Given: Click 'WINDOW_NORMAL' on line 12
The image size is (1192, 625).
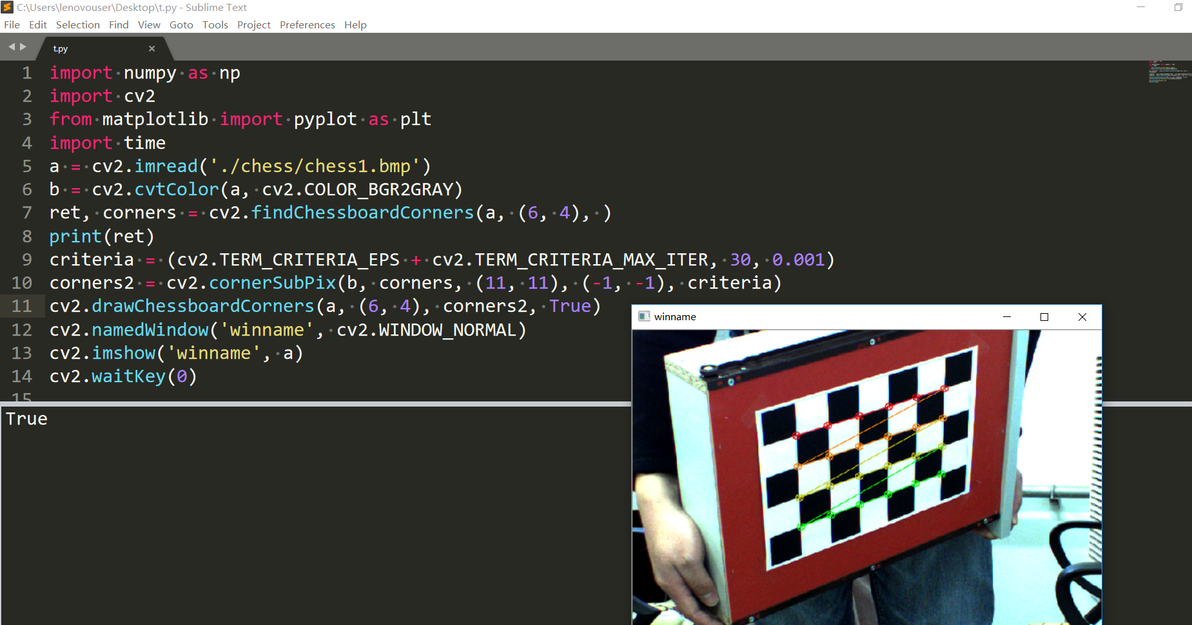Looking at the screenshot, I should (447, 330).
